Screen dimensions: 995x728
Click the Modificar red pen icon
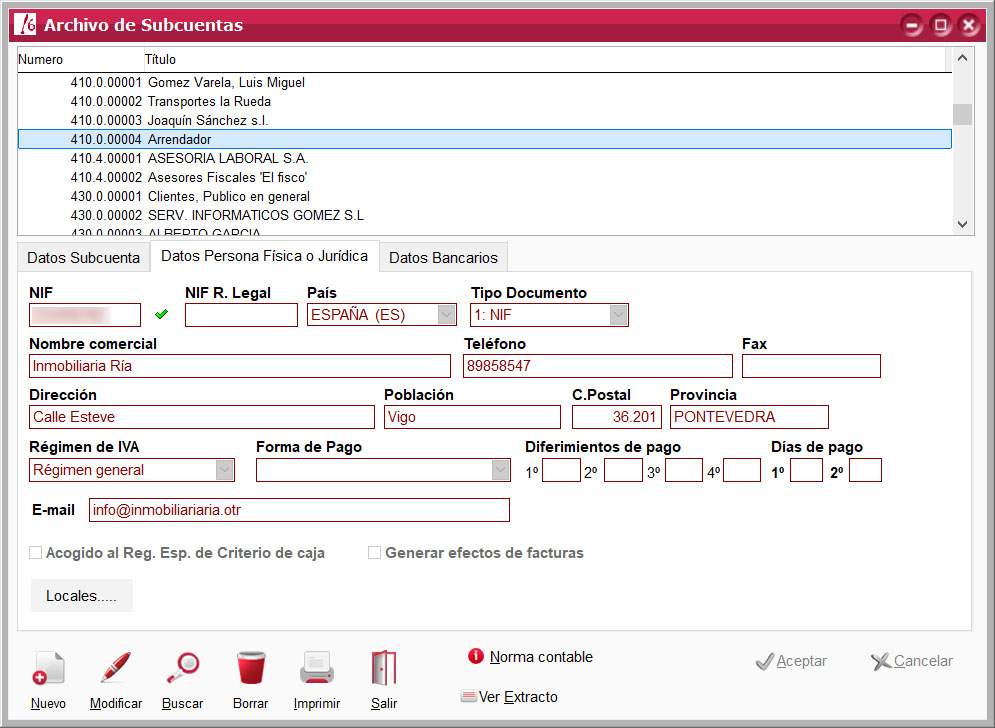115,668
